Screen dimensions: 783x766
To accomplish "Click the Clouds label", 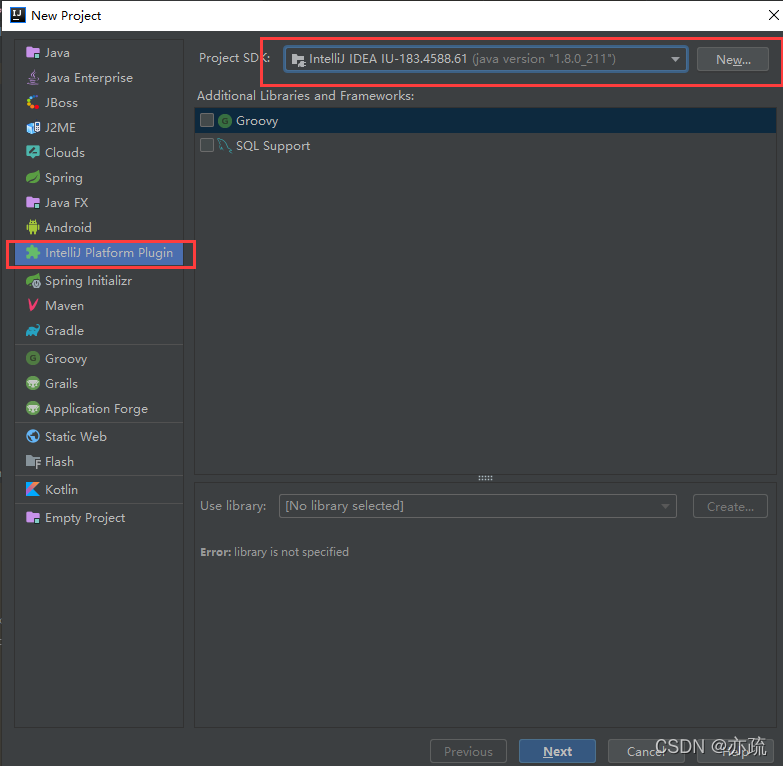I will click(65, 152).
